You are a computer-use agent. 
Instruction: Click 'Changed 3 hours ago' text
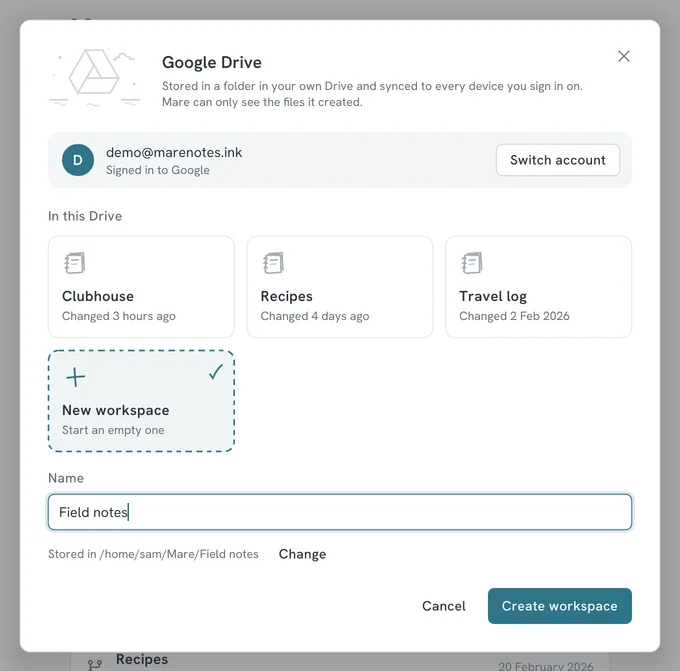click(119, 316)
